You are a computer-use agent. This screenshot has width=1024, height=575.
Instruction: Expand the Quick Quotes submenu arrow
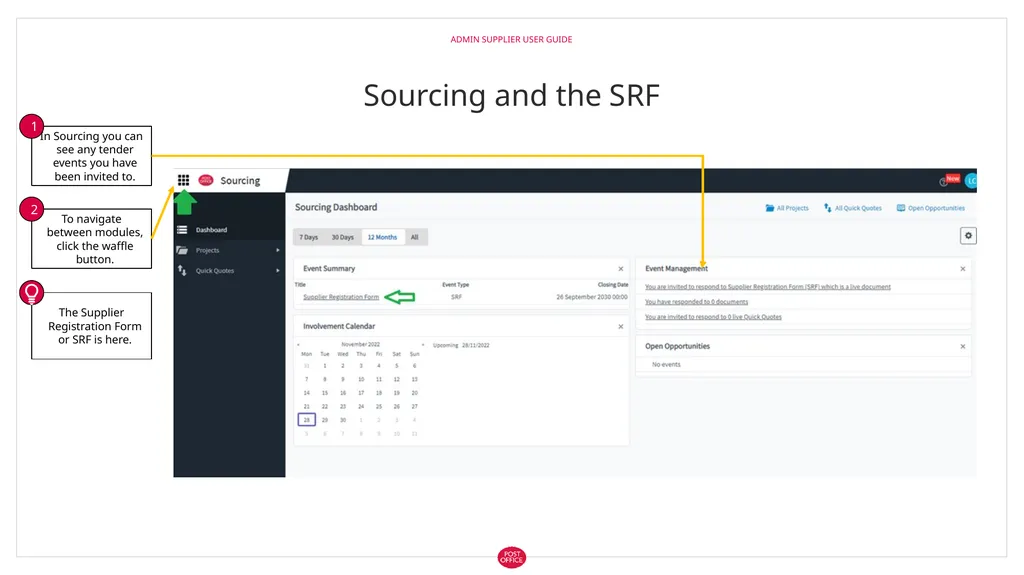pos(278,271)
